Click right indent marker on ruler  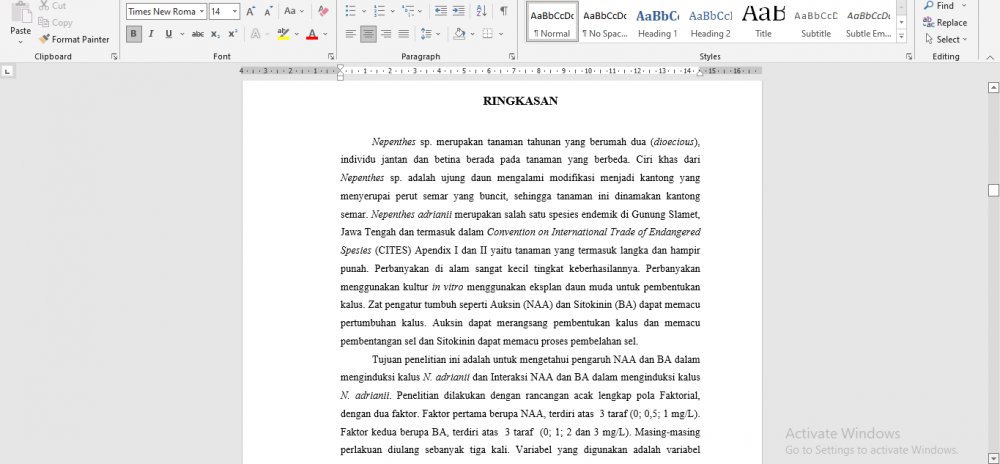click(x=700, y=73)
